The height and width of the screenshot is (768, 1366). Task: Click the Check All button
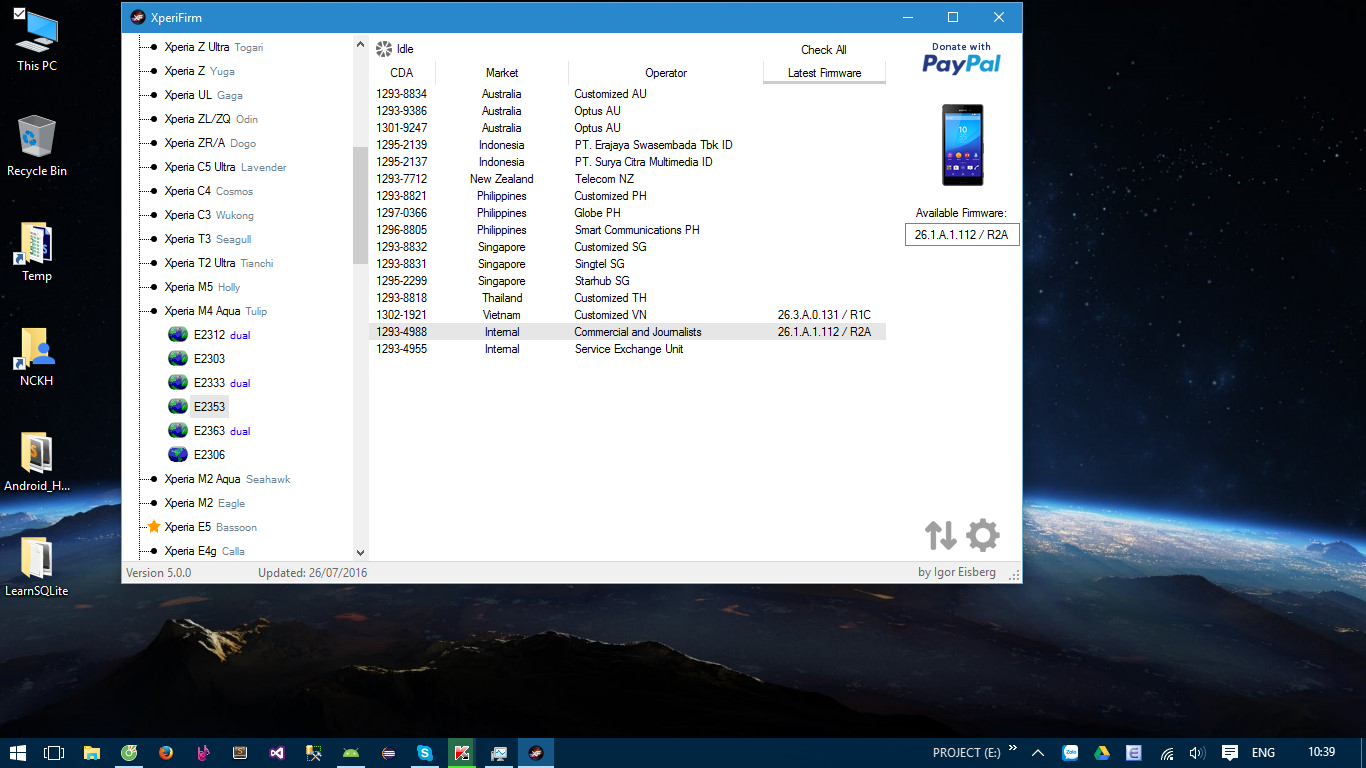(824, 50)
